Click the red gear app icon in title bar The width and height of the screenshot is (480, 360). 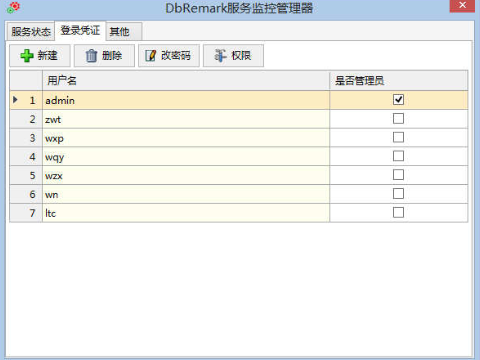coord(14,8)
